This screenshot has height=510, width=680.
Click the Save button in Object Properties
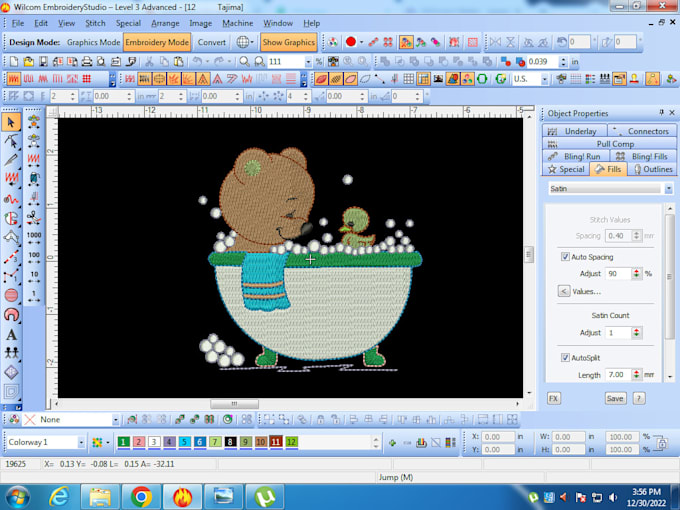(615, 398)
